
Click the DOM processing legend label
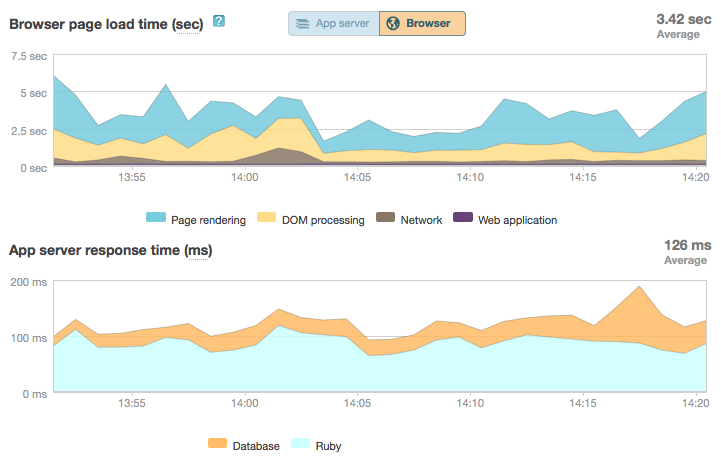tap(323, 220)
